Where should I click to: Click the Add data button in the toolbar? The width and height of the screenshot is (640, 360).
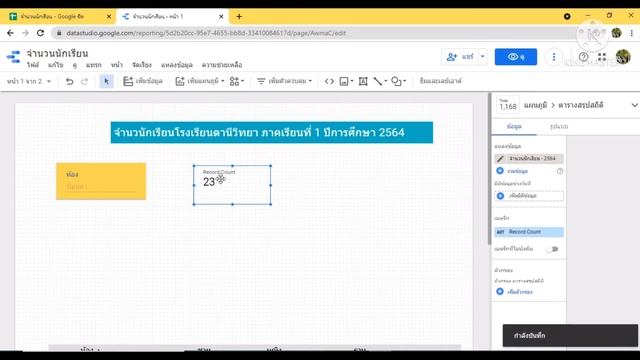[x=143, y=81]
